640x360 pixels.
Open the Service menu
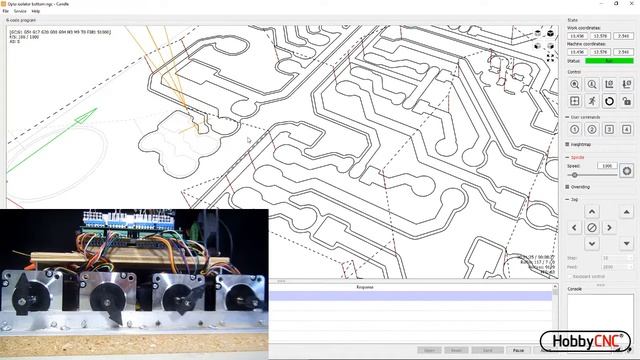[20, 11]
